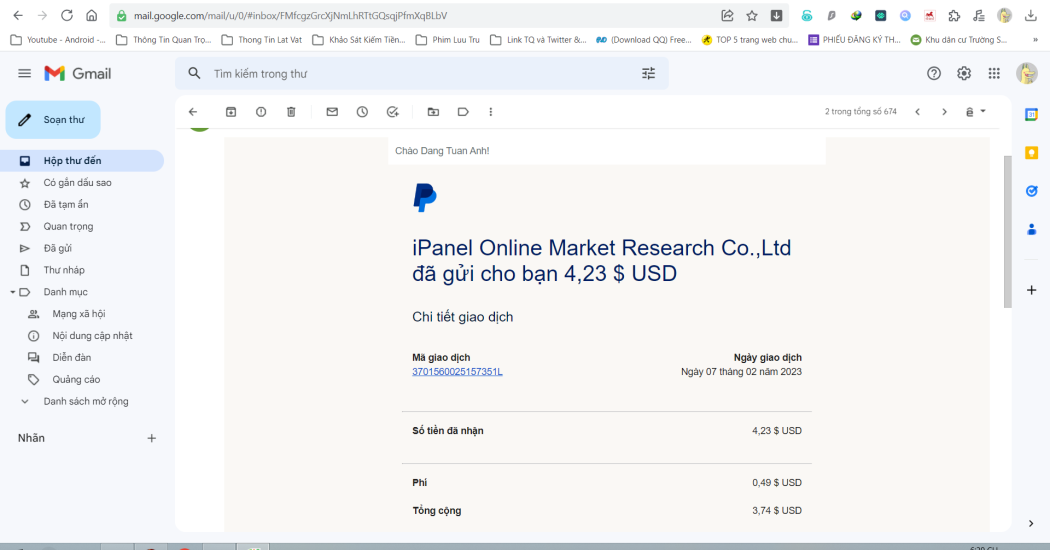This screenshot has width=1050, height=550.
Task: Click the search magnifier icon
Action: click(x=194, y=74)
